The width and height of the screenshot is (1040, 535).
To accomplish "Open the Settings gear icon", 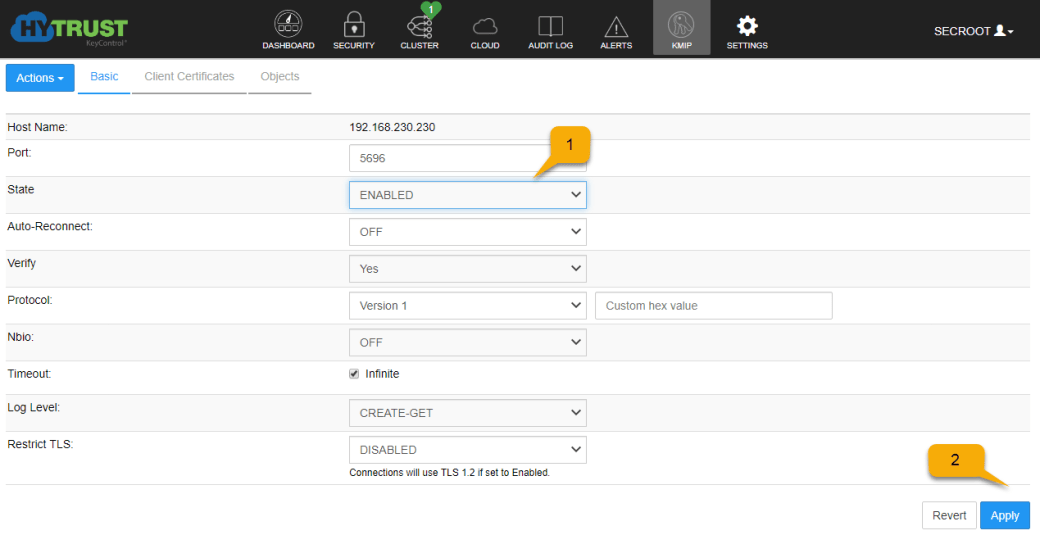I will coord(746,26).
